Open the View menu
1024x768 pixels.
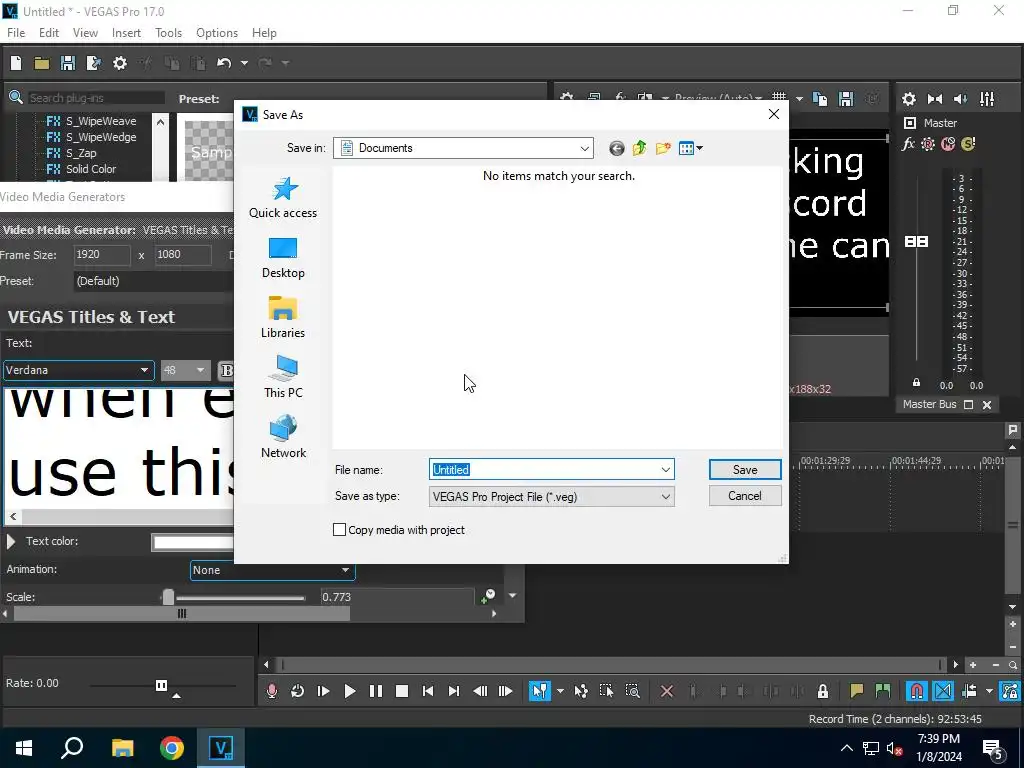point(85,33)
